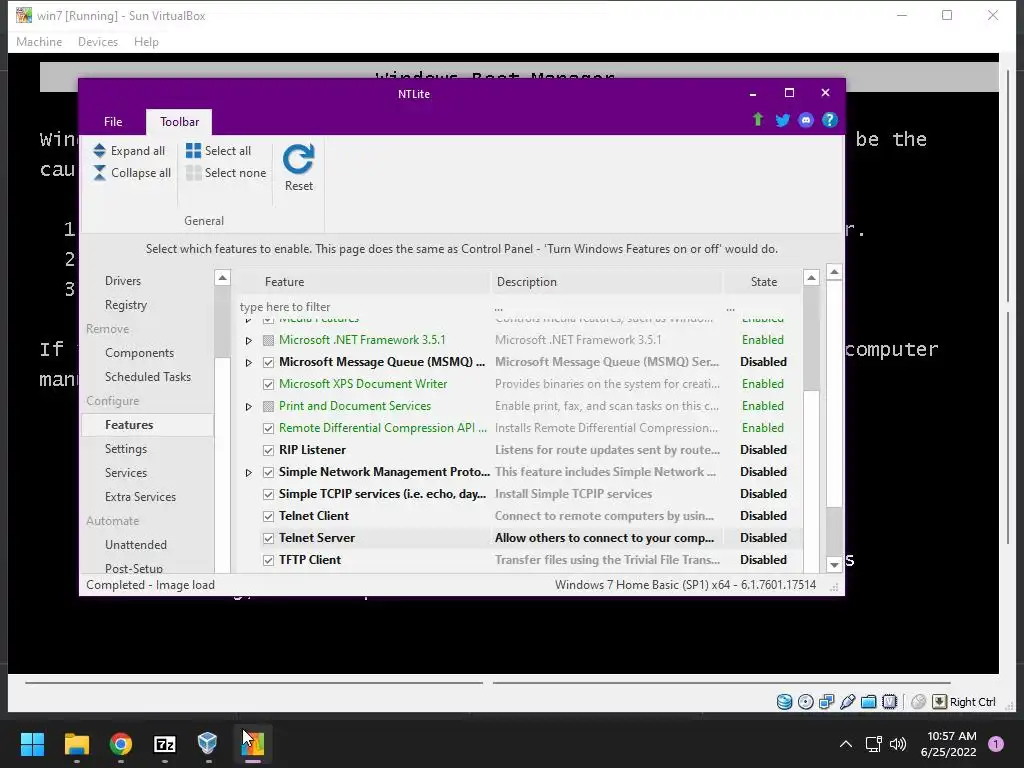Toggle TFTP Client checkbox
The width and height of the screenshot is (1024, 768).
268,560
